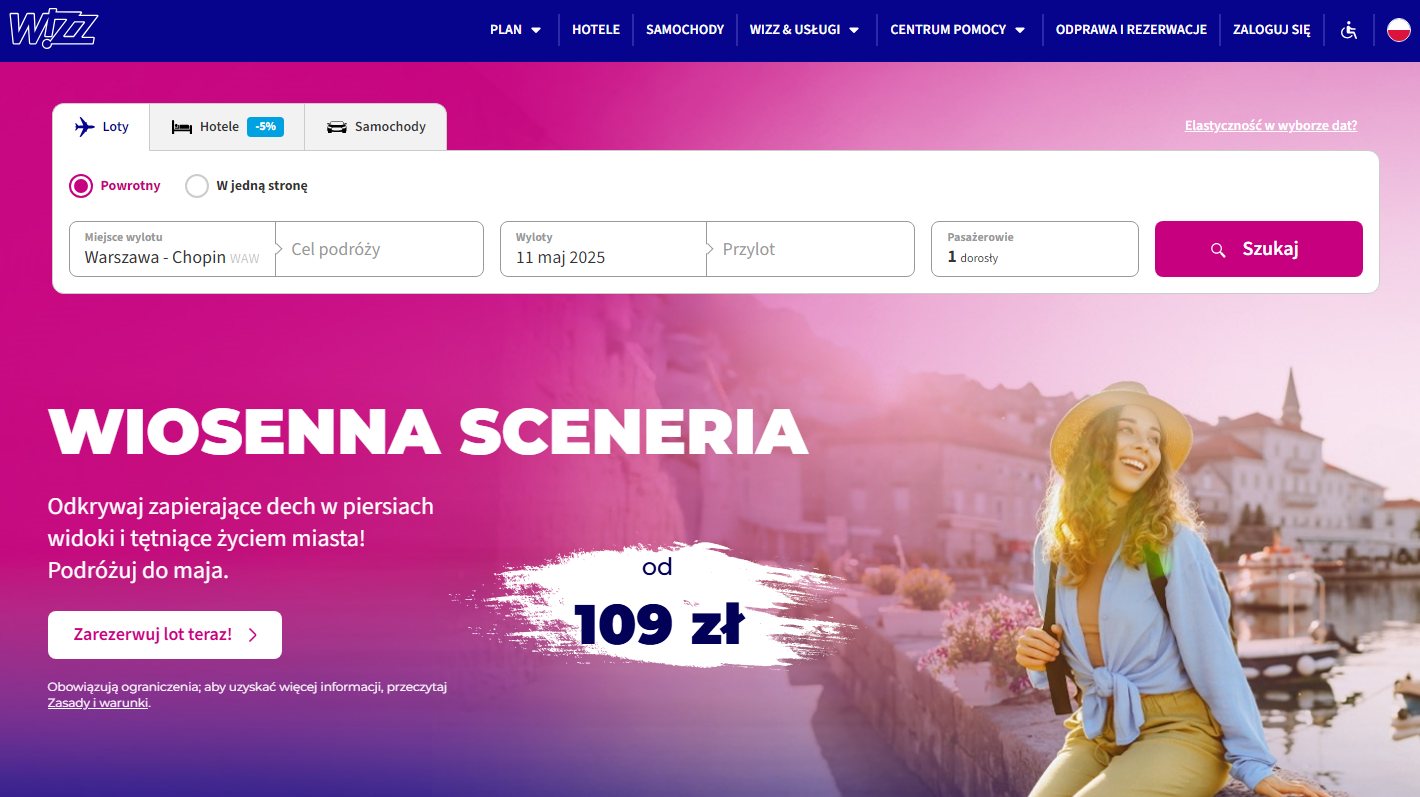Open Elastyczność w wyborze dat? link
Screen dimensions: 1420x797
coord(1271,126)
